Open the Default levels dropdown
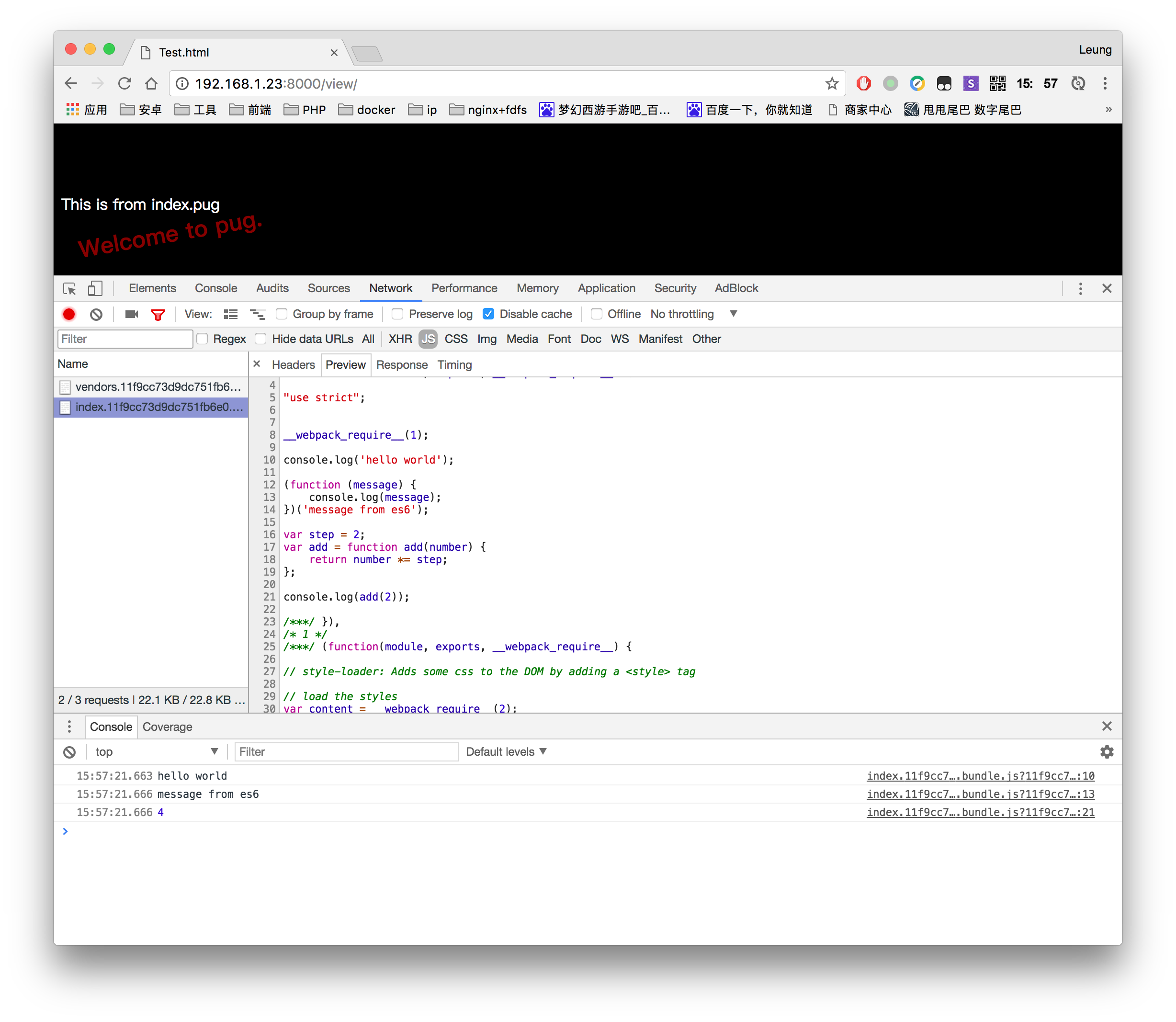The image size is (1176, 1022). (x=506, y=752)
